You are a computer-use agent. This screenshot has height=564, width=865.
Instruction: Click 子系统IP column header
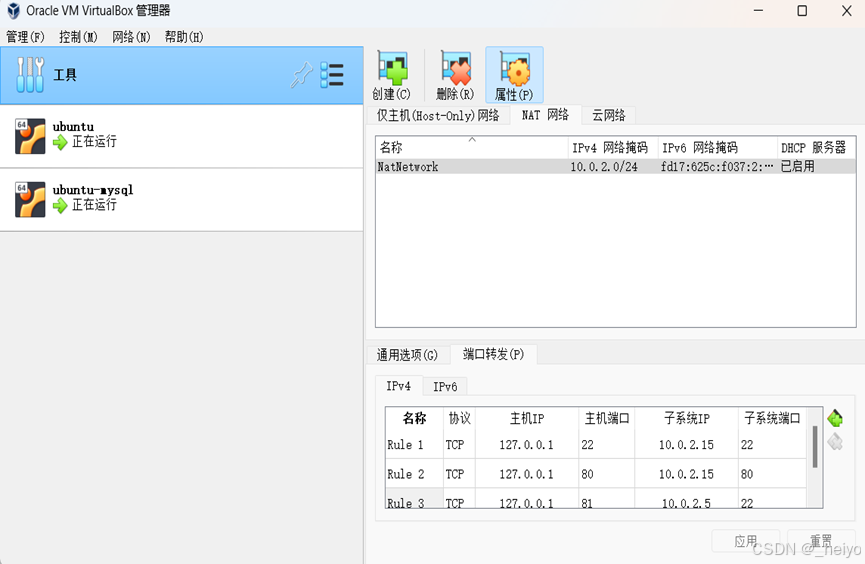tap(687, 418)
